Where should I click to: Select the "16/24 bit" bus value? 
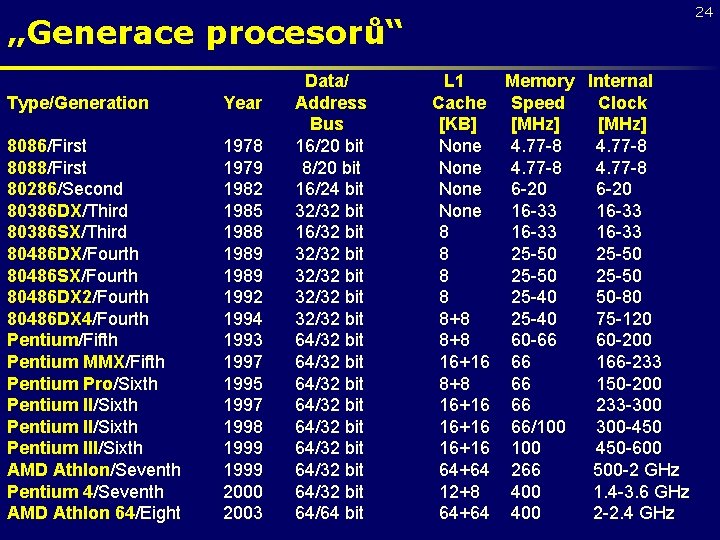(x=329, y=189)
